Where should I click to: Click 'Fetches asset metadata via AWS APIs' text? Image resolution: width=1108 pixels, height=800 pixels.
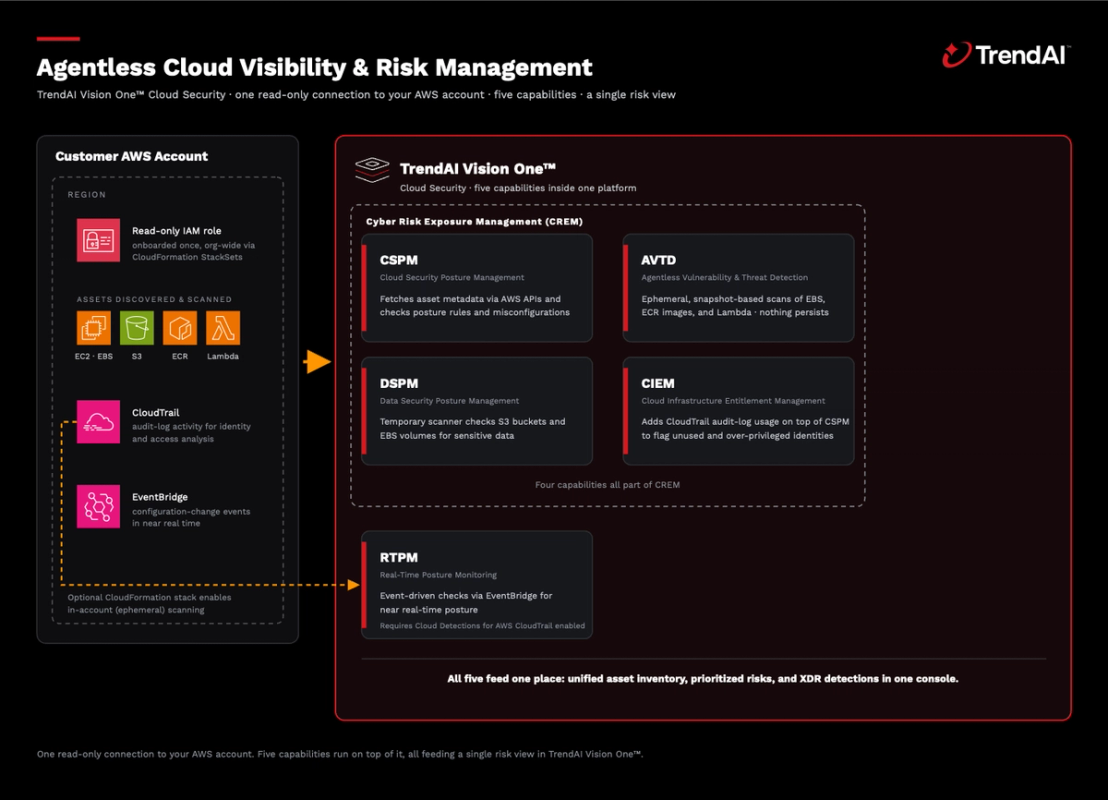pos(470,299)
